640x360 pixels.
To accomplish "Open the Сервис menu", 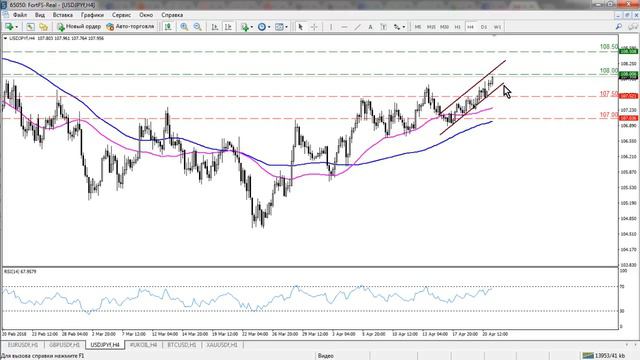I will [x=121, y=15].
